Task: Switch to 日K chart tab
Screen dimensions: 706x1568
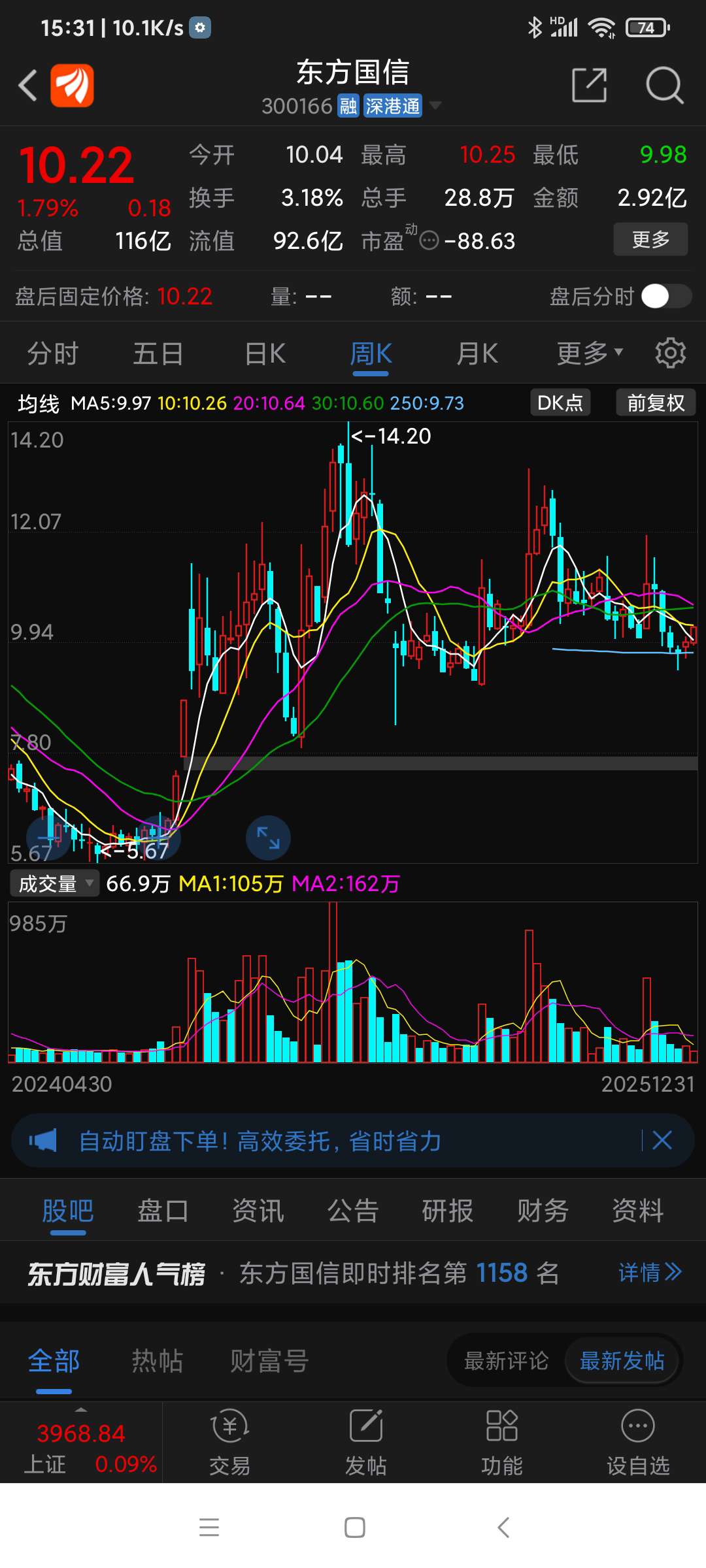Action: 265,353
